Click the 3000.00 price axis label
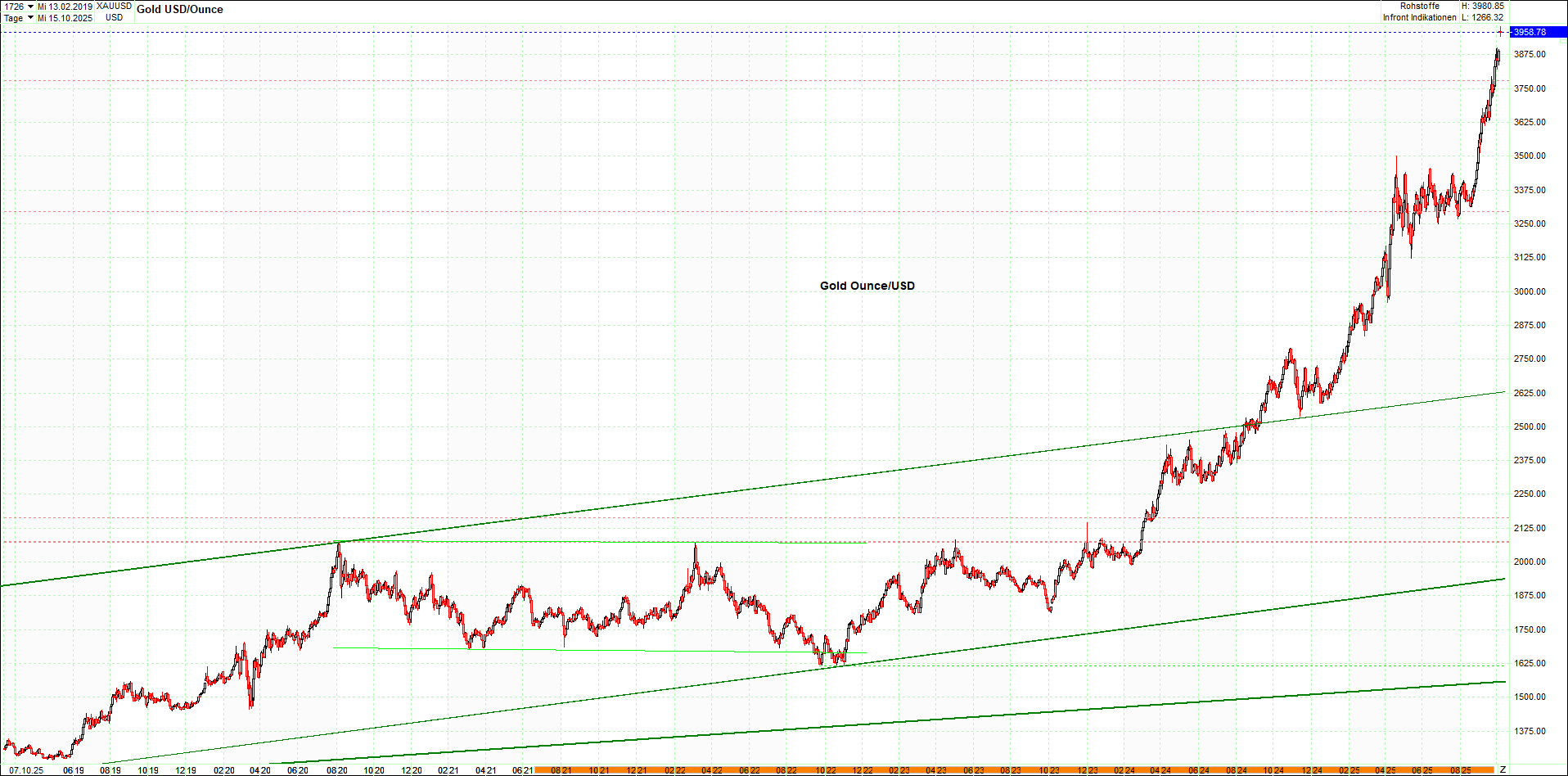The width and height of the screenshot is (1568, 776). tap(1529, 291)
